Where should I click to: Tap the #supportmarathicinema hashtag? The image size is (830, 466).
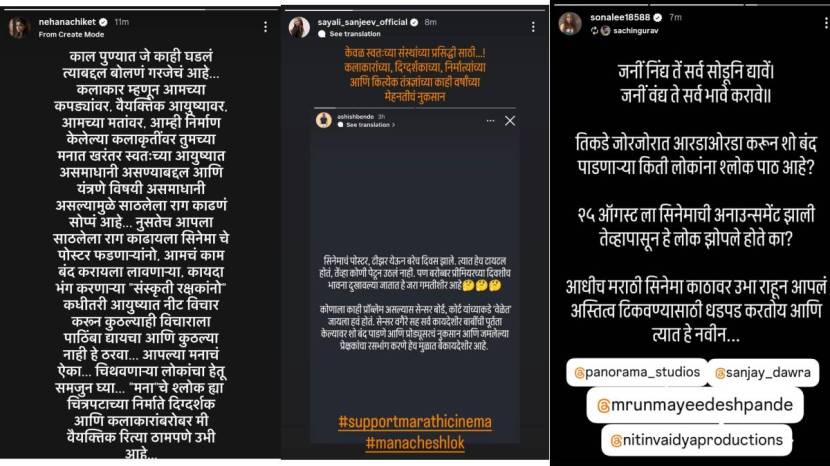tap(415, 422)
